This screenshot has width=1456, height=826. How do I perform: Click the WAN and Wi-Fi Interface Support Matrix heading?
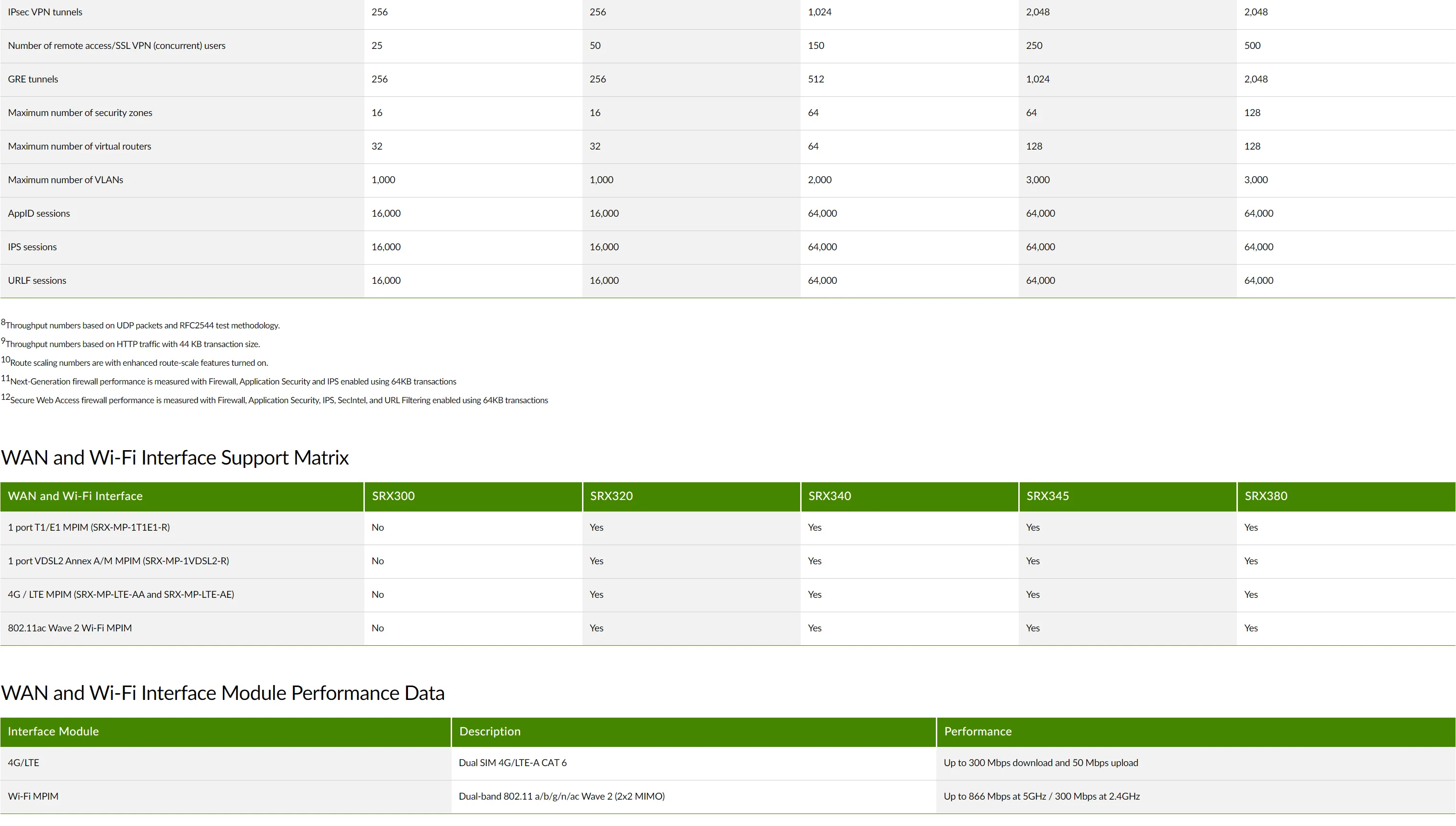point(175,457)
